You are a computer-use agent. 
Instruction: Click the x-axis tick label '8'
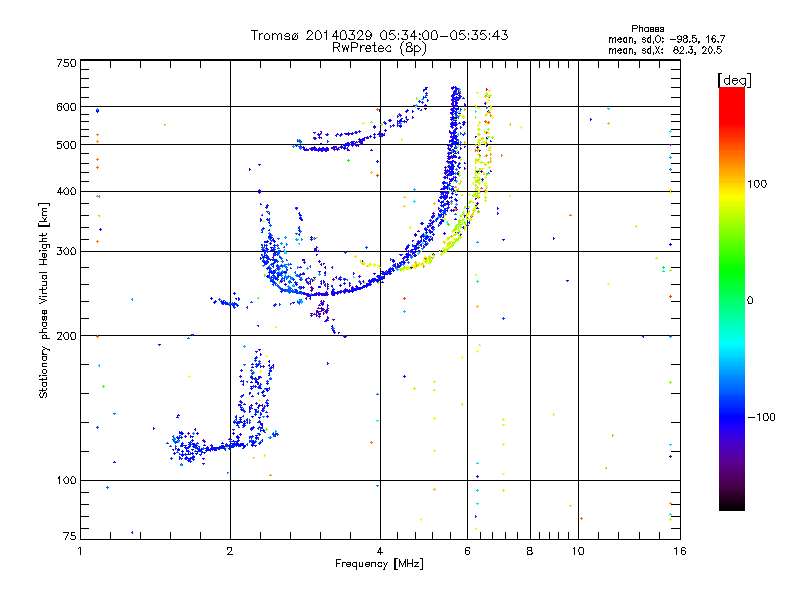tap(530, 551)
